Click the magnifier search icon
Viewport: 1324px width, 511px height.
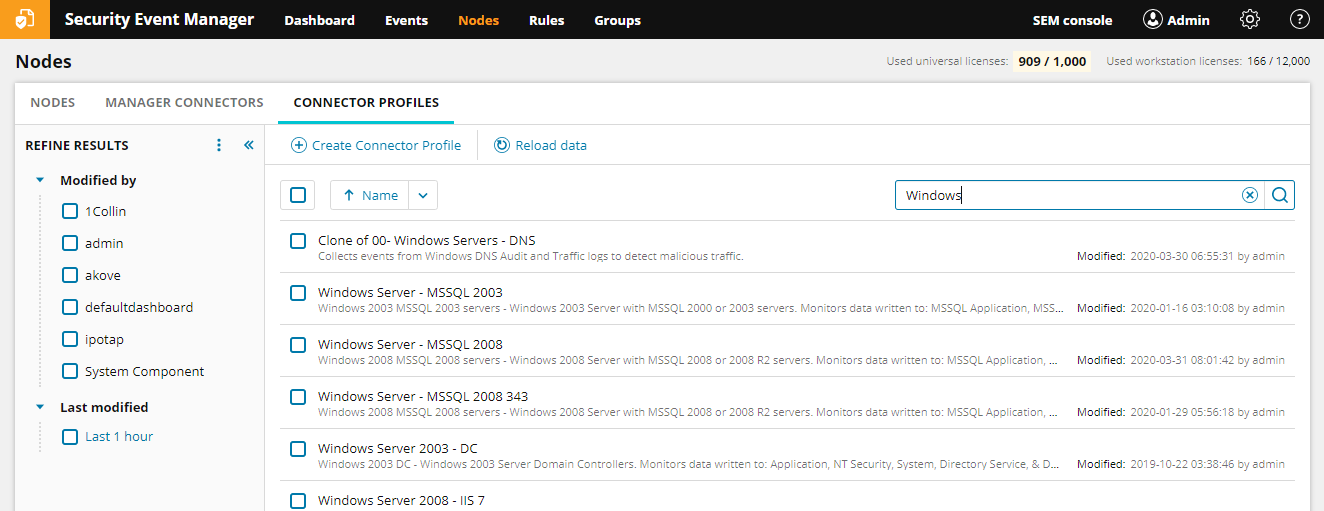click(x=1280, y=195)
